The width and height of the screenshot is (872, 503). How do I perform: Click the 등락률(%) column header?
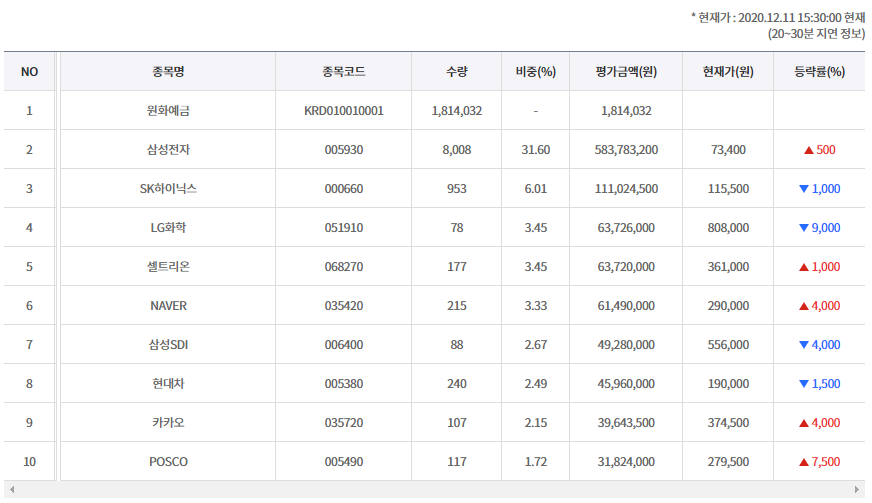coord(819,72)
